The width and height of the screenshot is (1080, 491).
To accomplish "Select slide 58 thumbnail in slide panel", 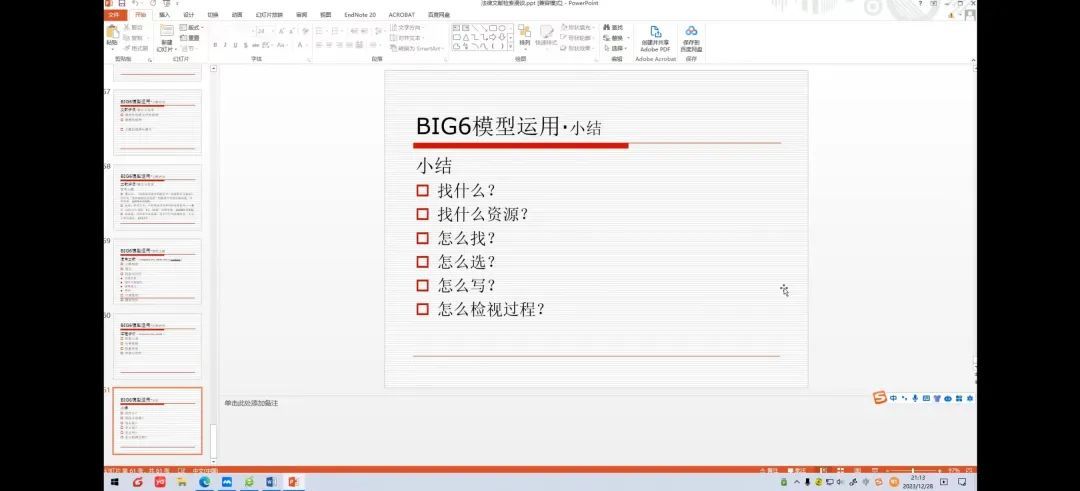I will point(157,197).
